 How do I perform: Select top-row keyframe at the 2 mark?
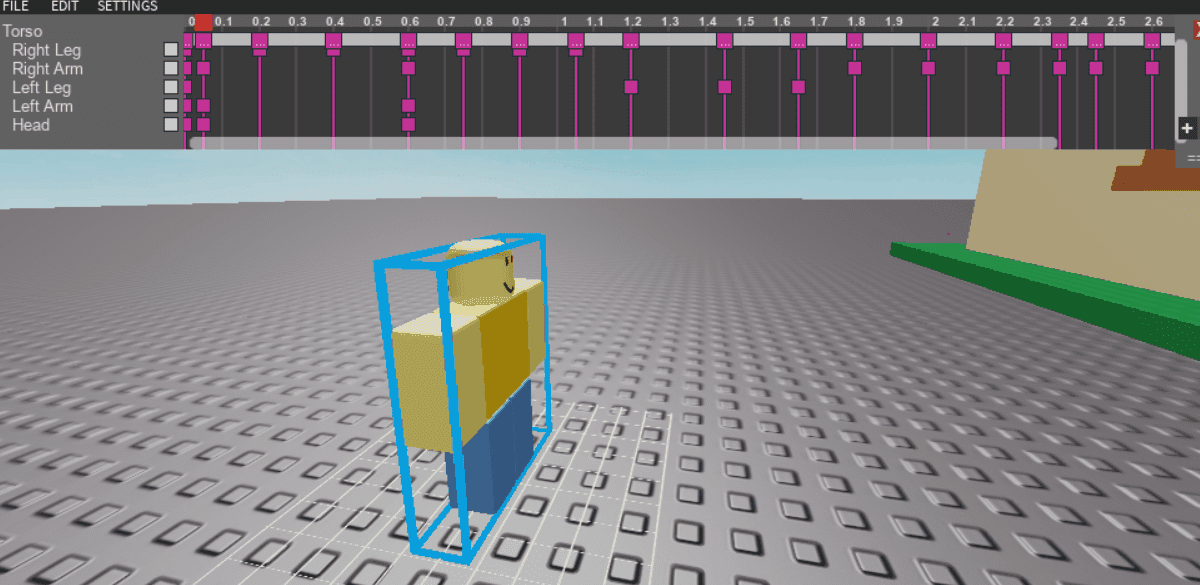[928, 40]
